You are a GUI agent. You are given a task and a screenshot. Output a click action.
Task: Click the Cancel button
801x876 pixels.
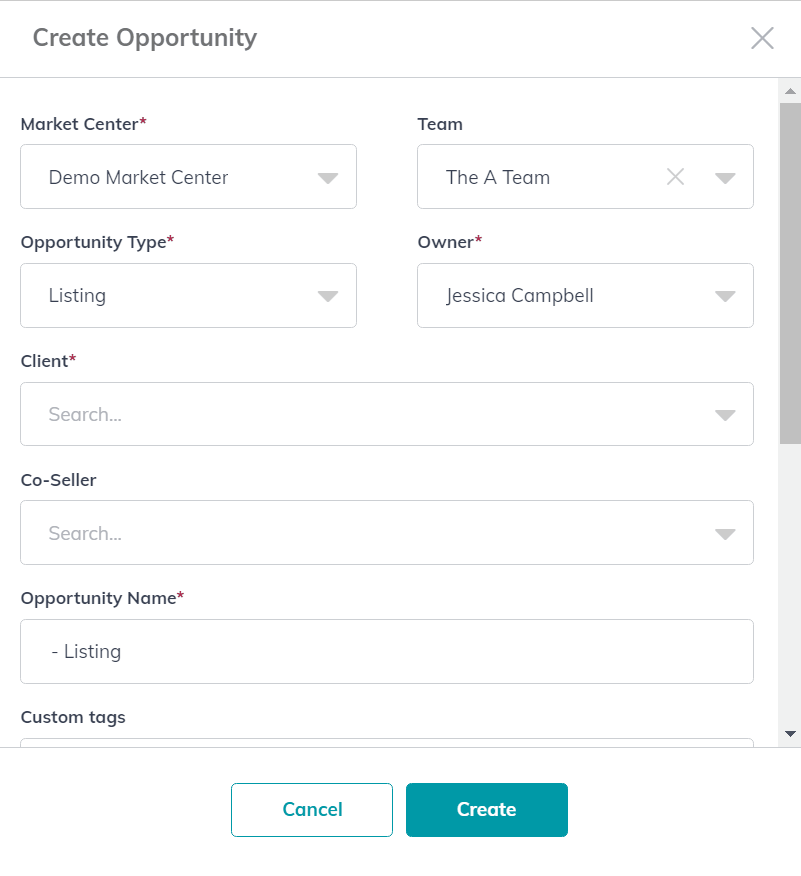[x=312, y=810]
